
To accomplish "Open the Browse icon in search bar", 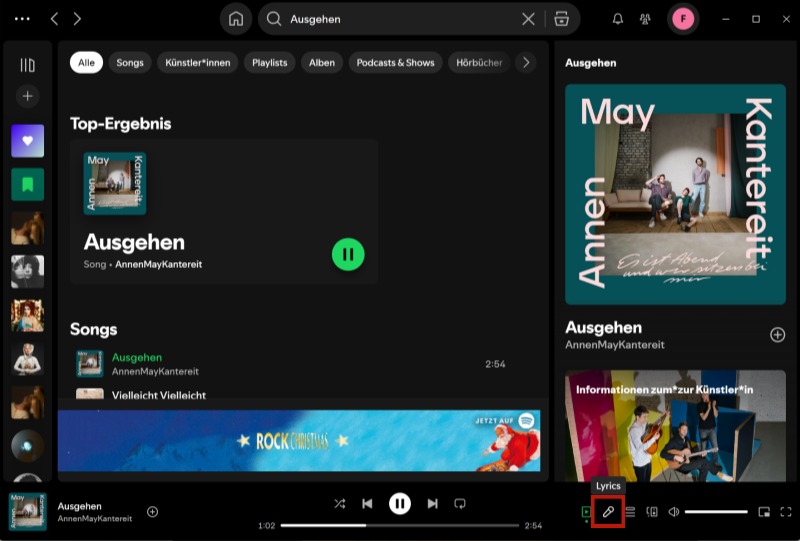I will (562, 19).
